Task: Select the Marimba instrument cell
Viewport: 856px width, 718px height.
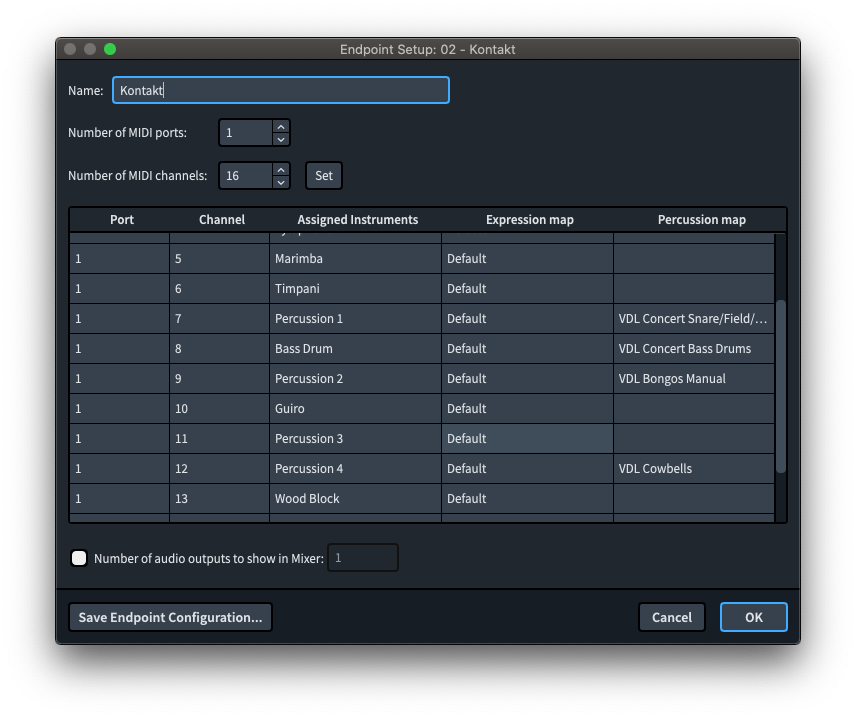Action: 355,259
